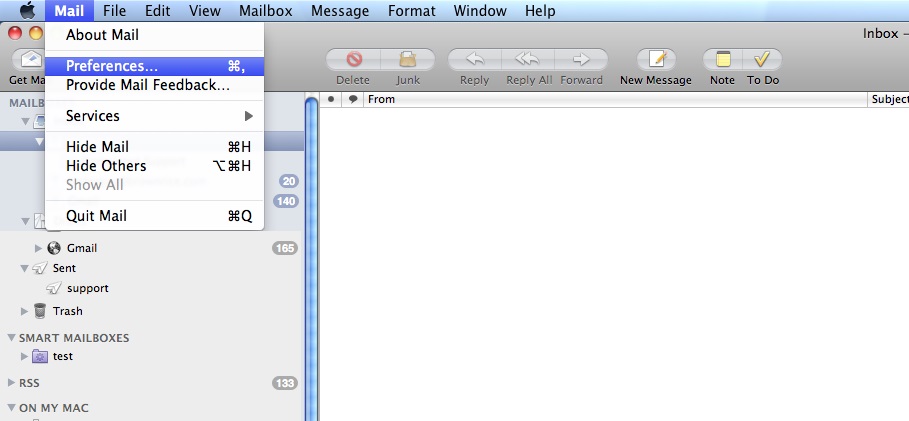This screenshot has height=421, width=909.
Task: Compose a New Message
Action: tap(656, 59)
